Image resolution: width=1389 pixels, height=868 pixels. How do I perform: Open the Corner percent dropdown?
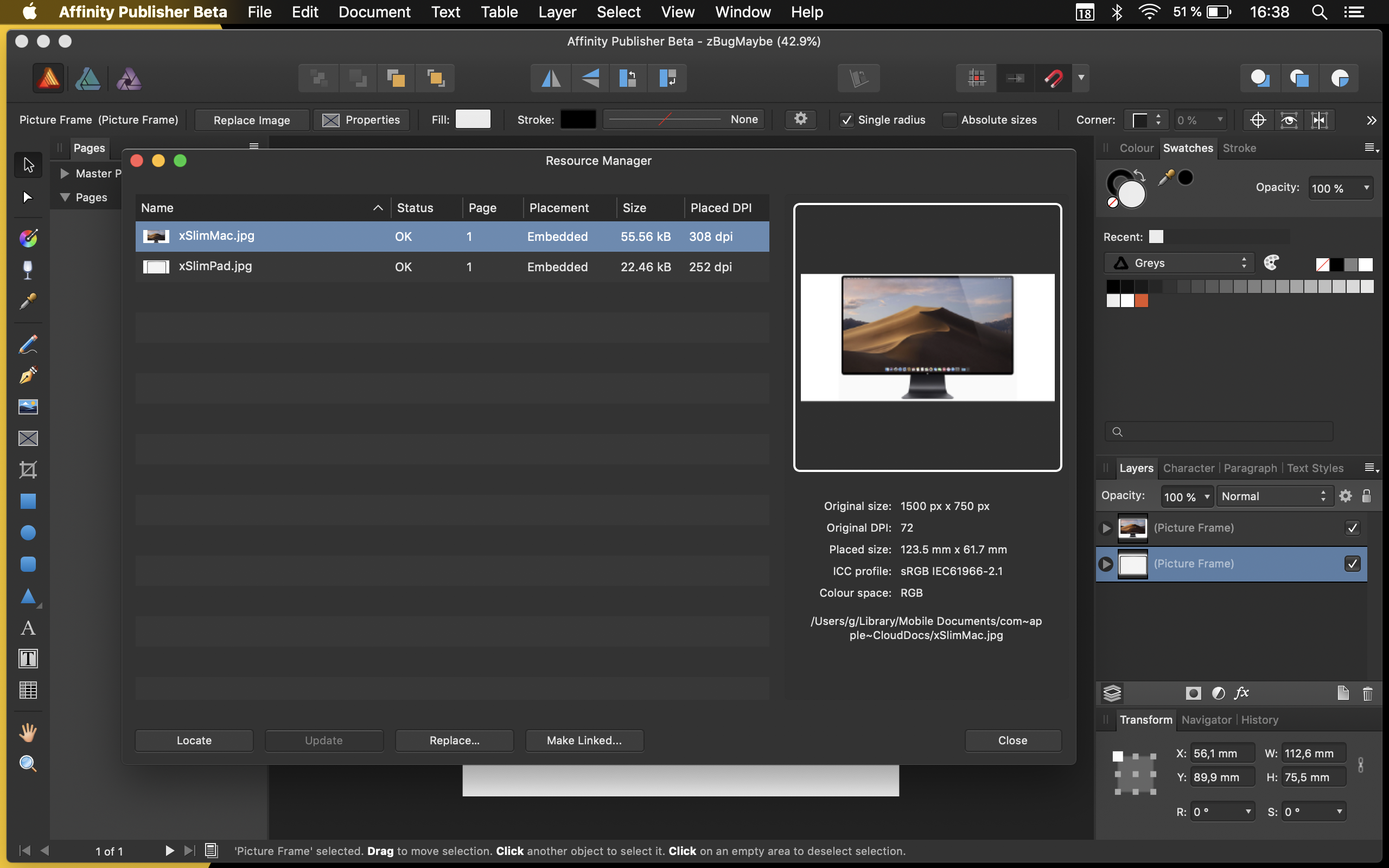pos(1220,120)
